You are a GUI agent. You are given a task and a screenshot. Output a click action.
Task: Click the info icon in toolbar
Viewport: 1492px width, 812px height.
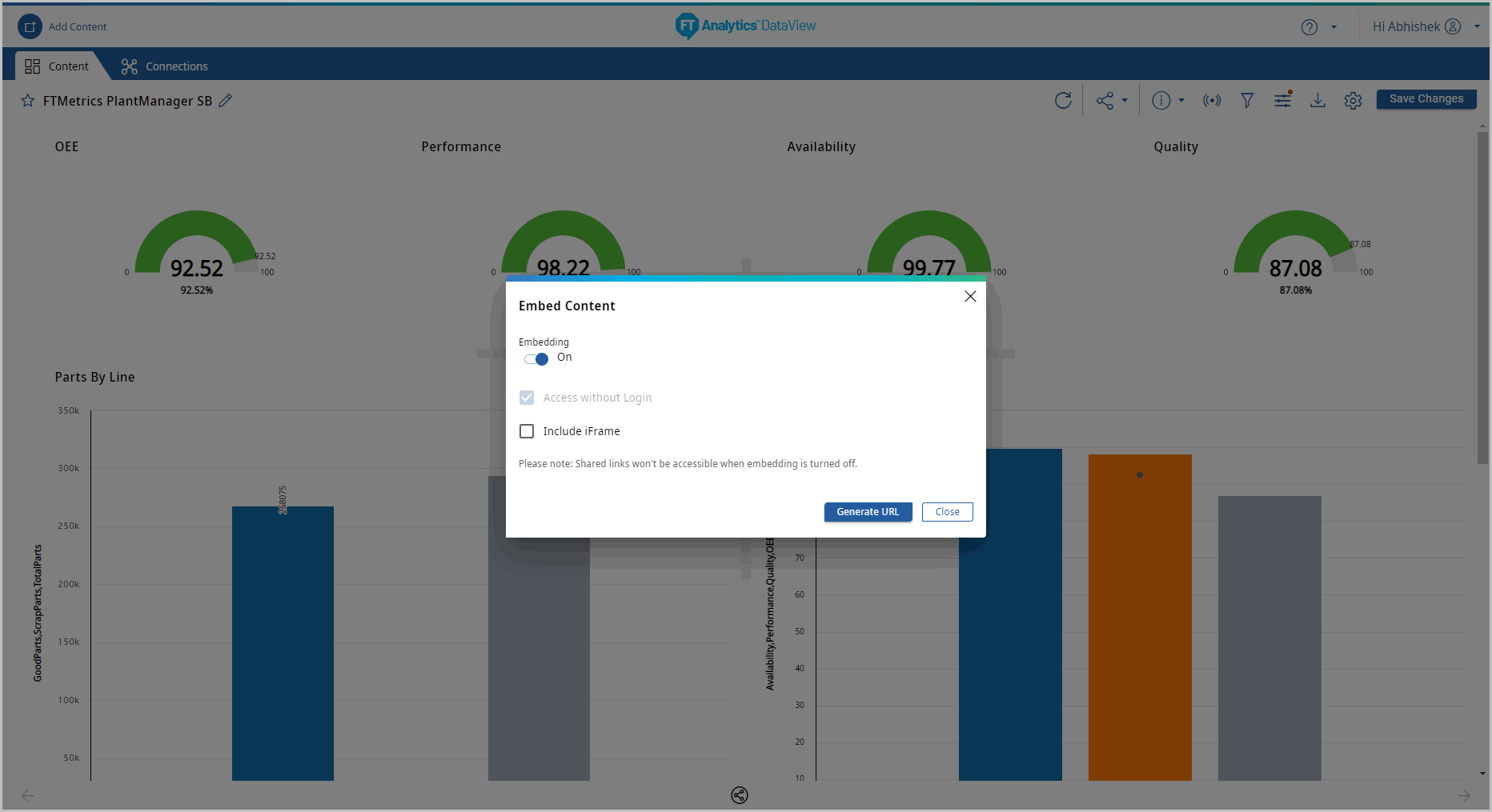coord(1161,100)
